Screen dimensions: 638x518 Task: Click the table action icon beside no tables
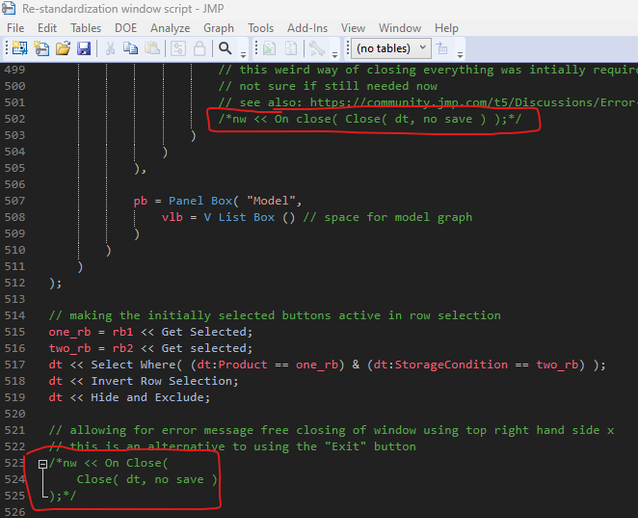click(442, 48)
